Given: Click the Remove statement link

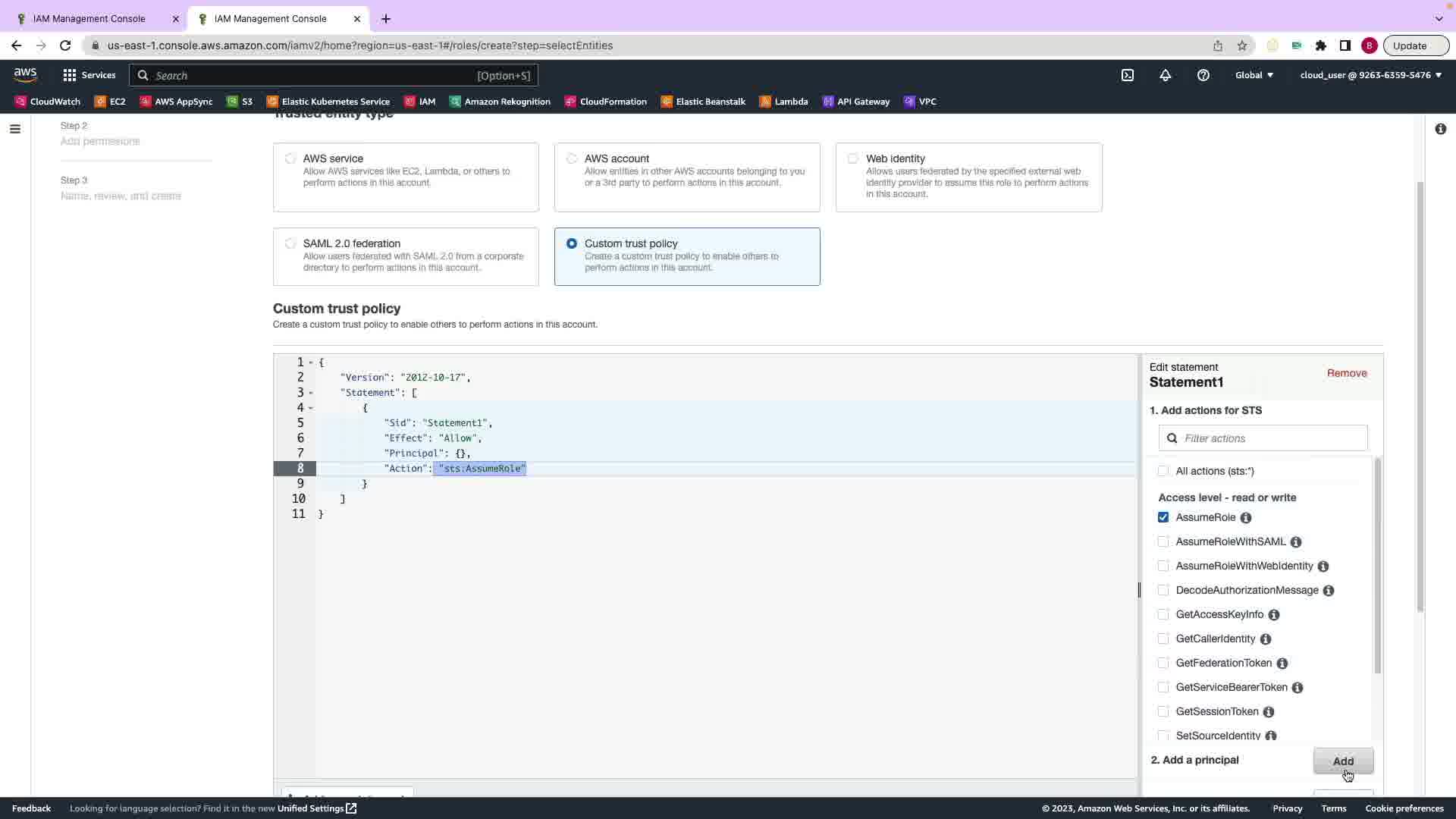Looking at the screenshot, I should (x=1346, y=373).
